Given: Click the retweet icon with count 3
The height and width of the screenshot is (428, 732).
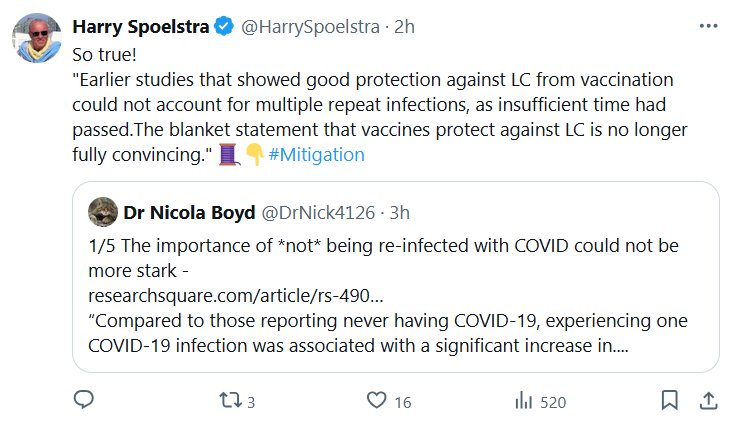Looking at the screenshot, I should [229, 401].
